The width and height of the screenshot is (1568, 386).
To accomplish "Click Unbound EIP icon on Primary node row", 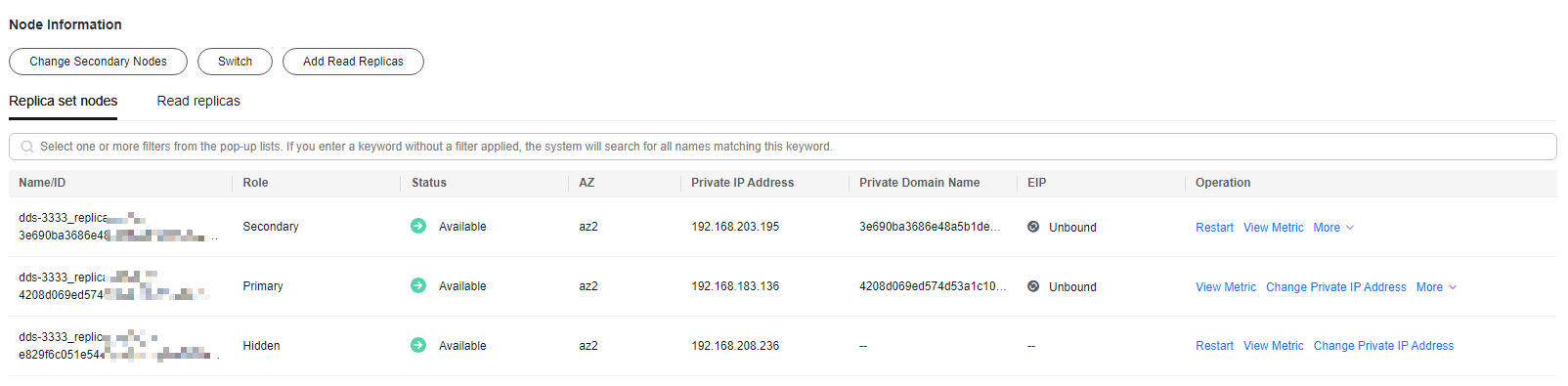I will pyautogui.click(x=1033, y=286).
